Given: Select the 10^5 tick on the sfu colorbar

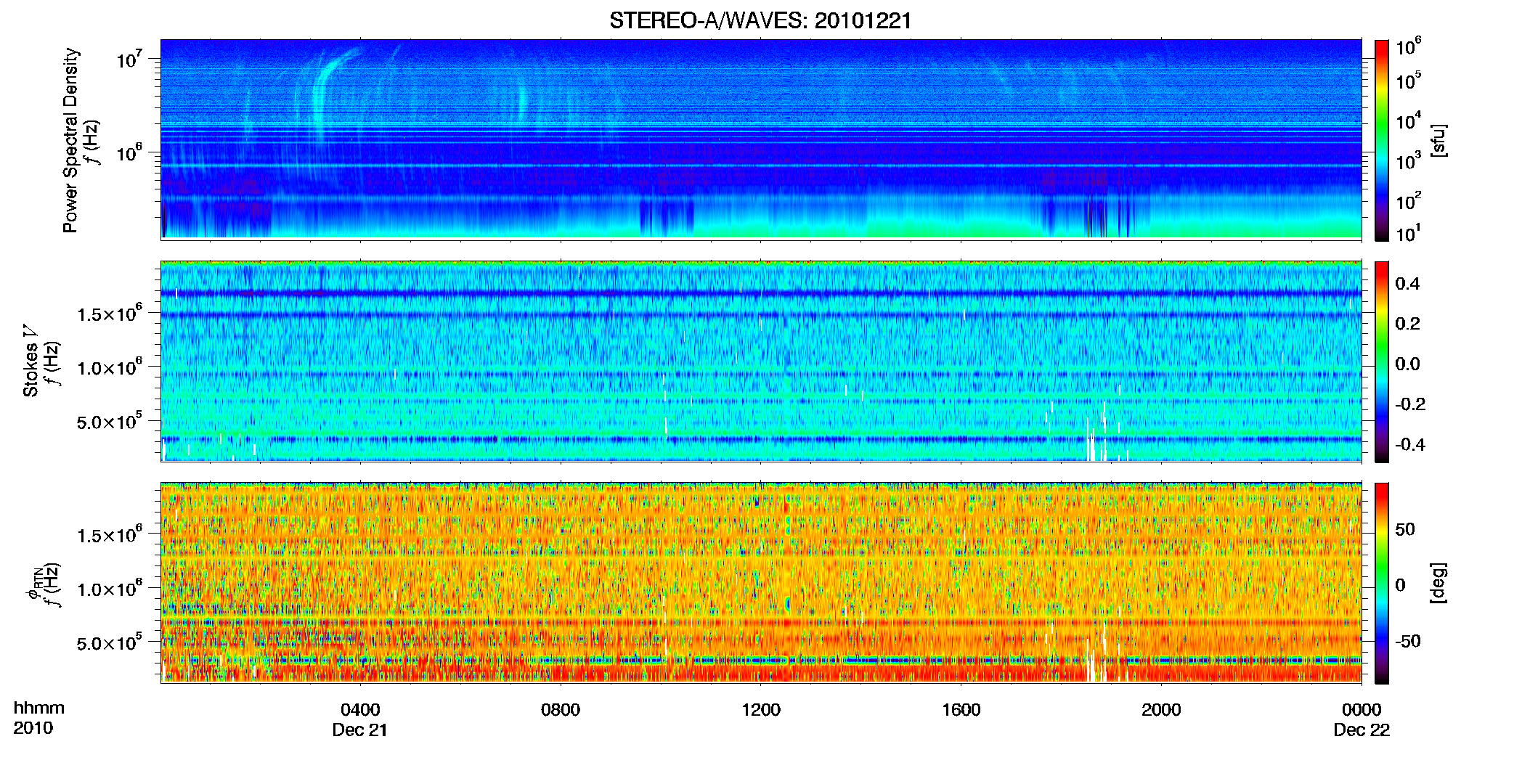Looking at the screenshot, I should coord(1409,81).
